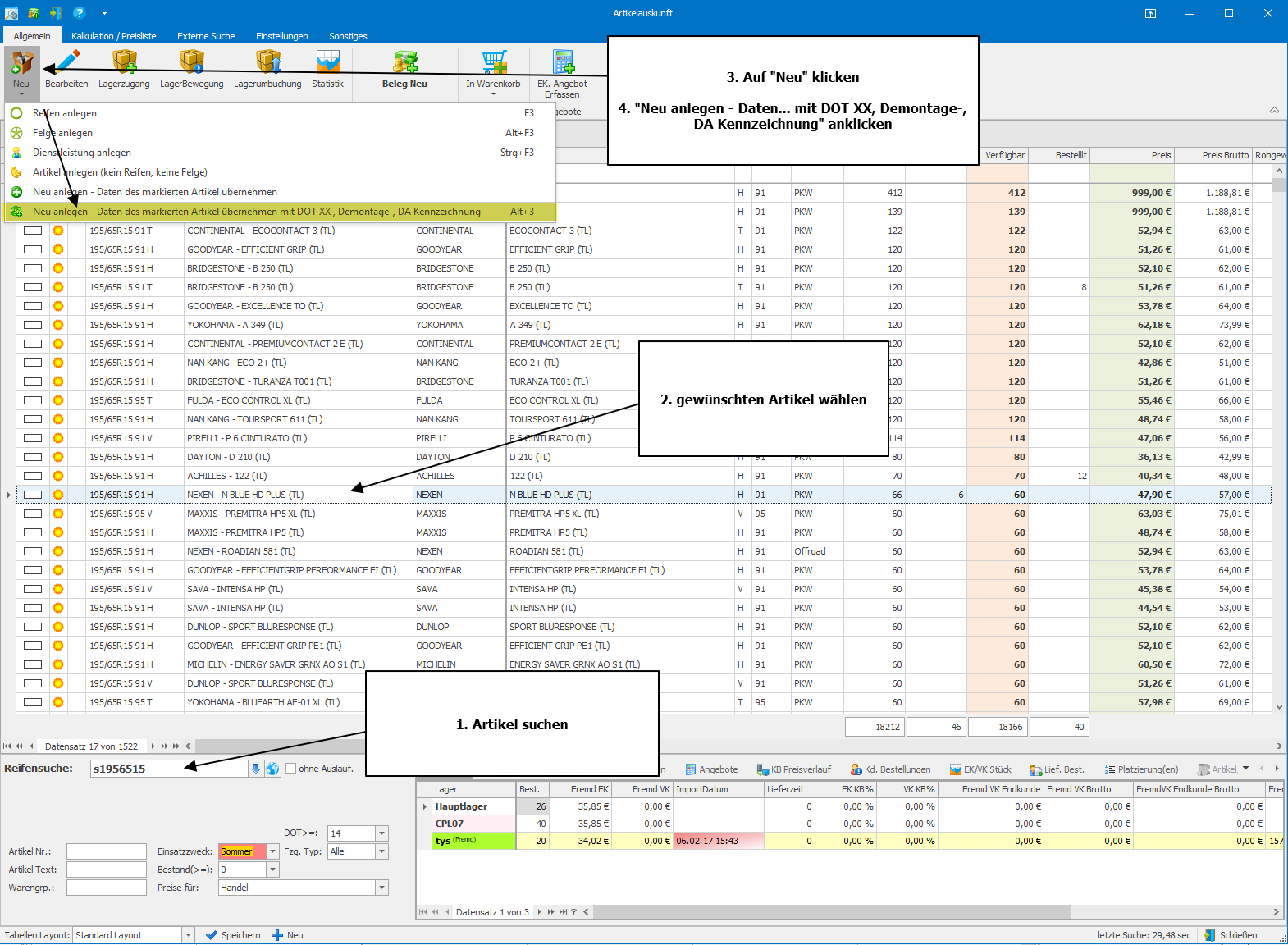Click the first title bar quick-access icon

click(x=11, y=12)
